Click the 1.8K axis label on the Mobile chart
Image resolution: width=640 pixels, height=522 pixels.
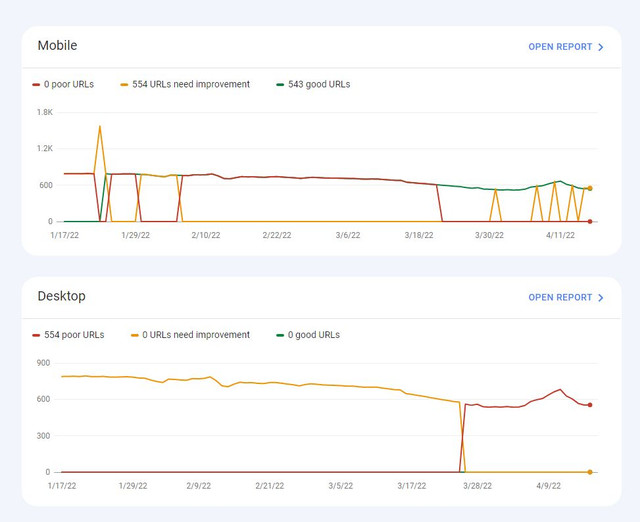pos(45,112)
